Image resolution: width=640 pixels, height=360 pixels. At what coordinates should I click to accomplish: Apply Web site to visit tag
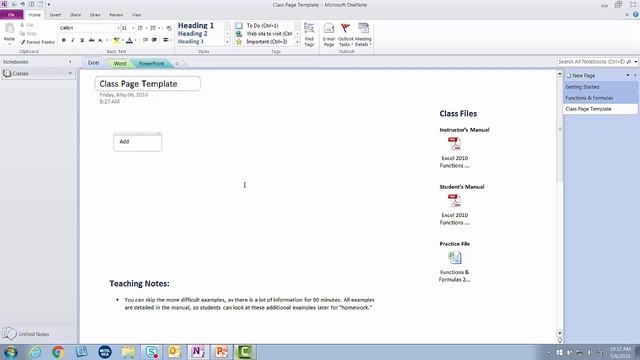tap(264, 33)
